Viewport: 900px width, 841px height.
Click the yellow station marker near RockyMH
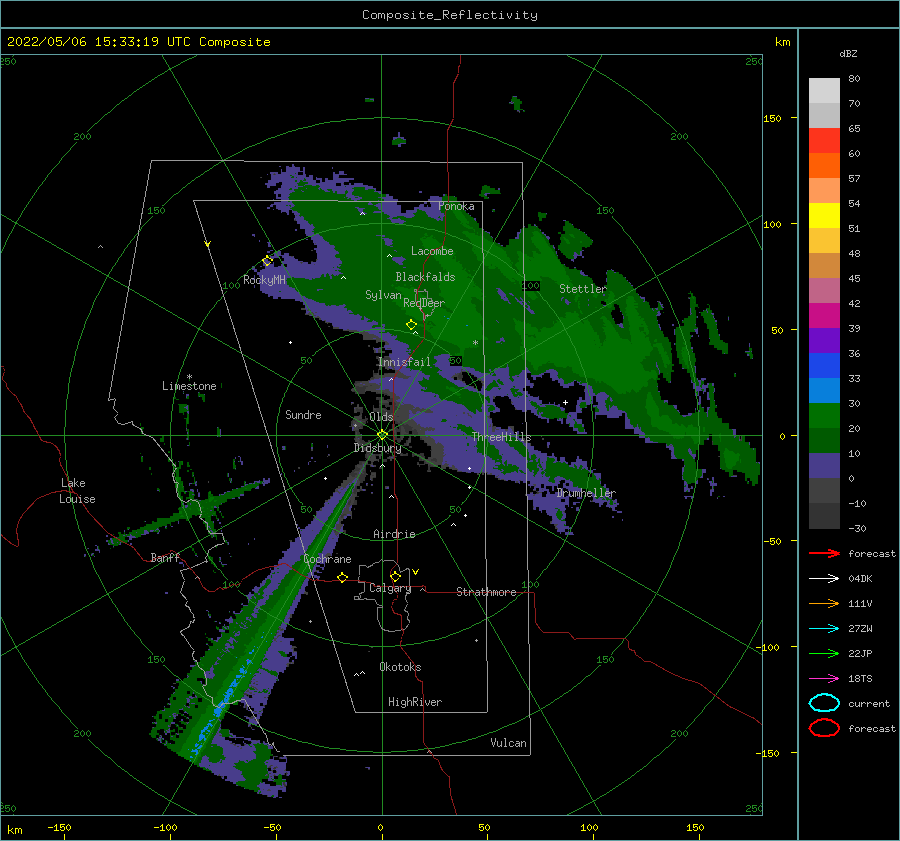click(267, 261)
